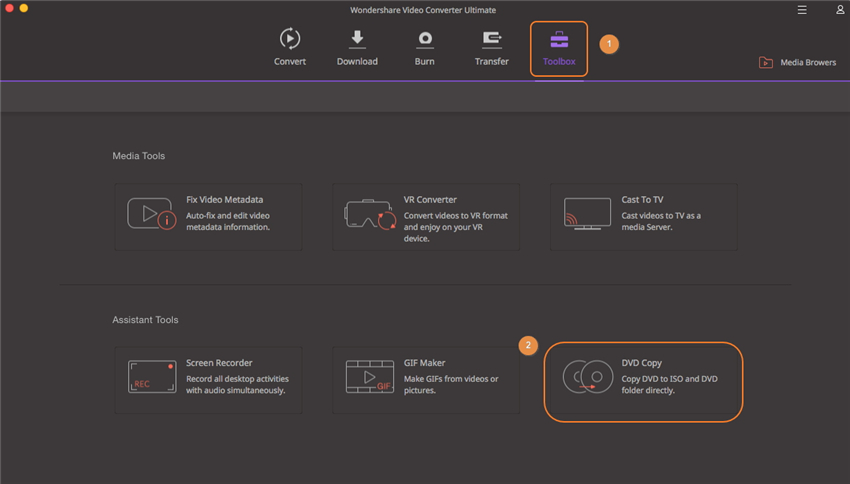Switch to the Download tab label
Viewport: 850px width, 484px height.
[357, 61]
